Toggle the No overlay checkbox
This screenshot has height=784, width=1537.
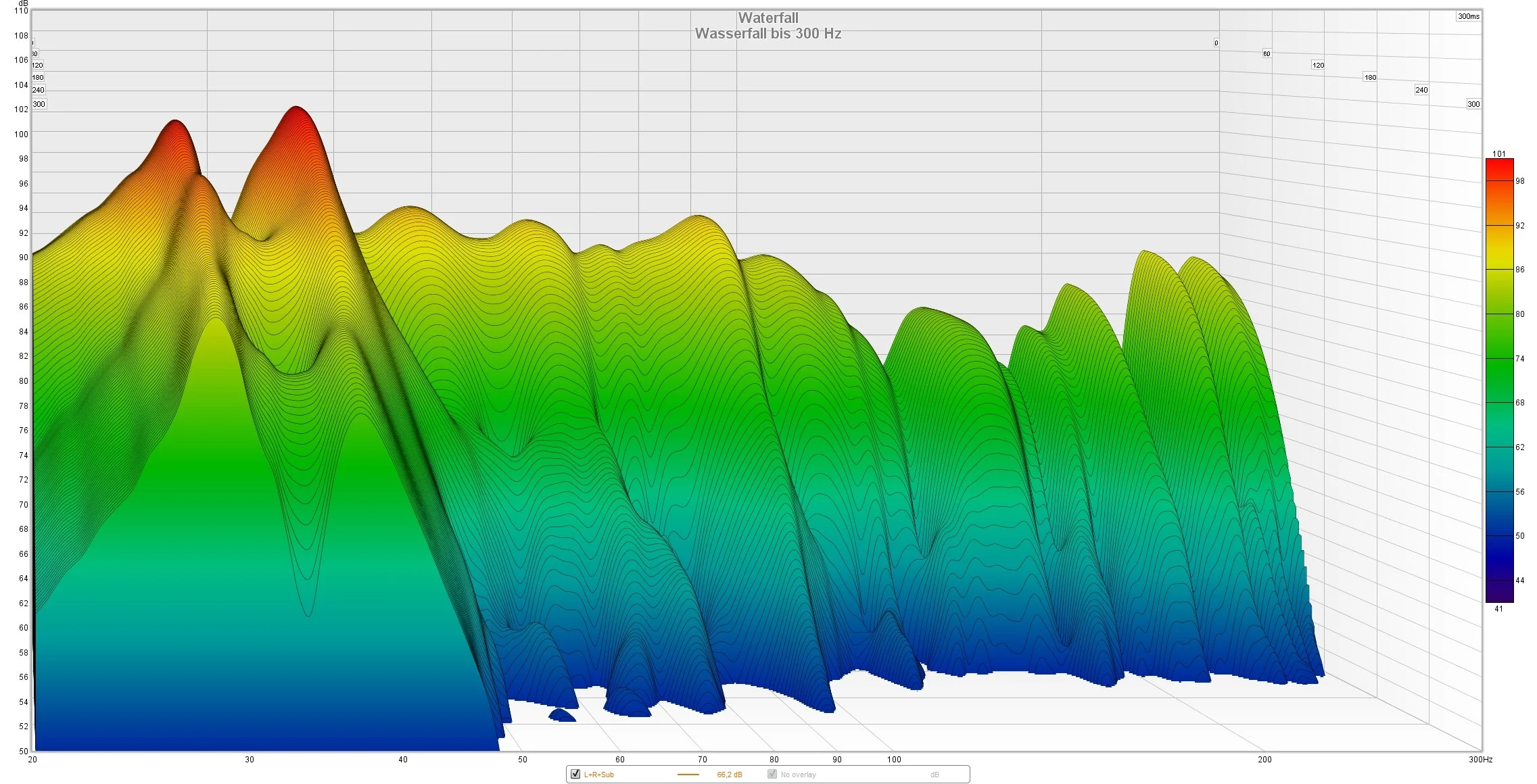(x=772, y=774)
